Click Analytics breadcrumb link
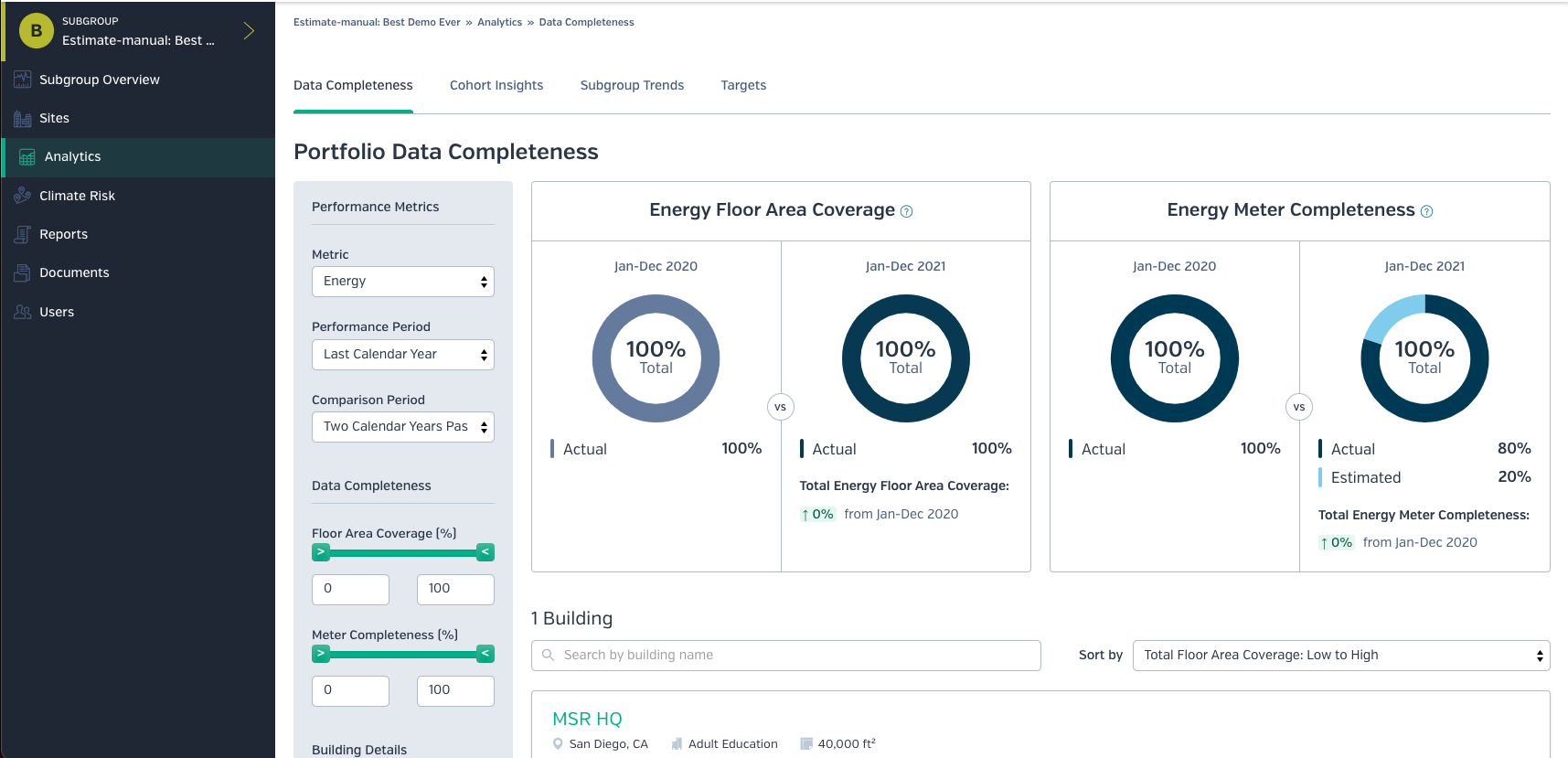The image size is (1568, 758). pos(500,22)
